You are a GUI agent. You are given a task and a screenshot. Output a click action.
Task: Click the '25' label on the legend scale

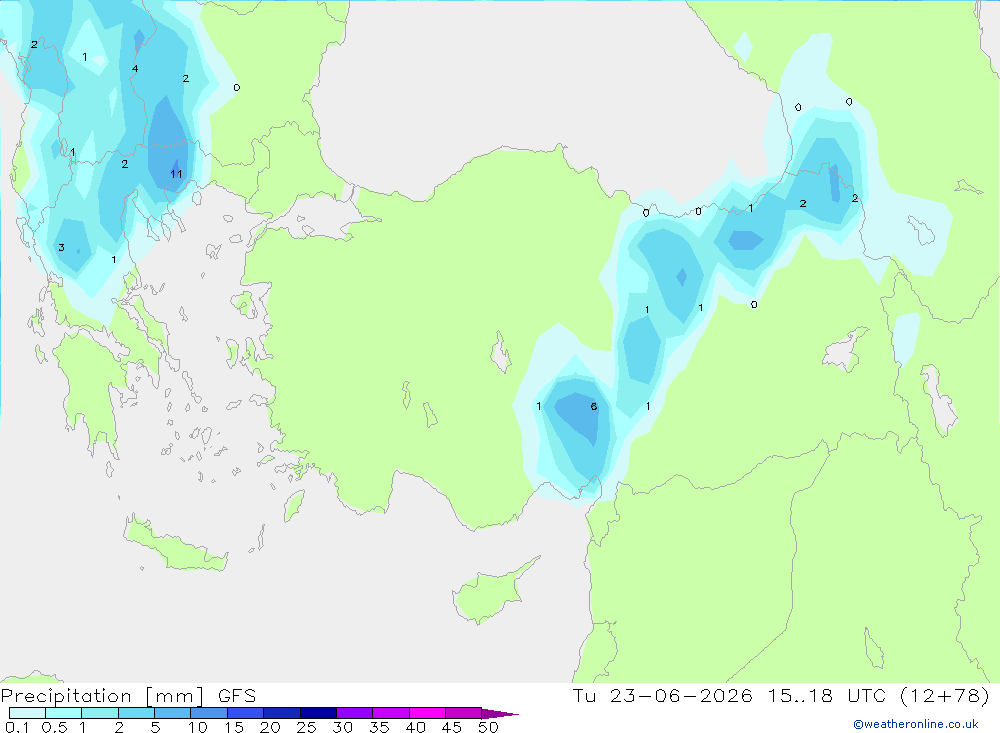[x=306, y=727]
